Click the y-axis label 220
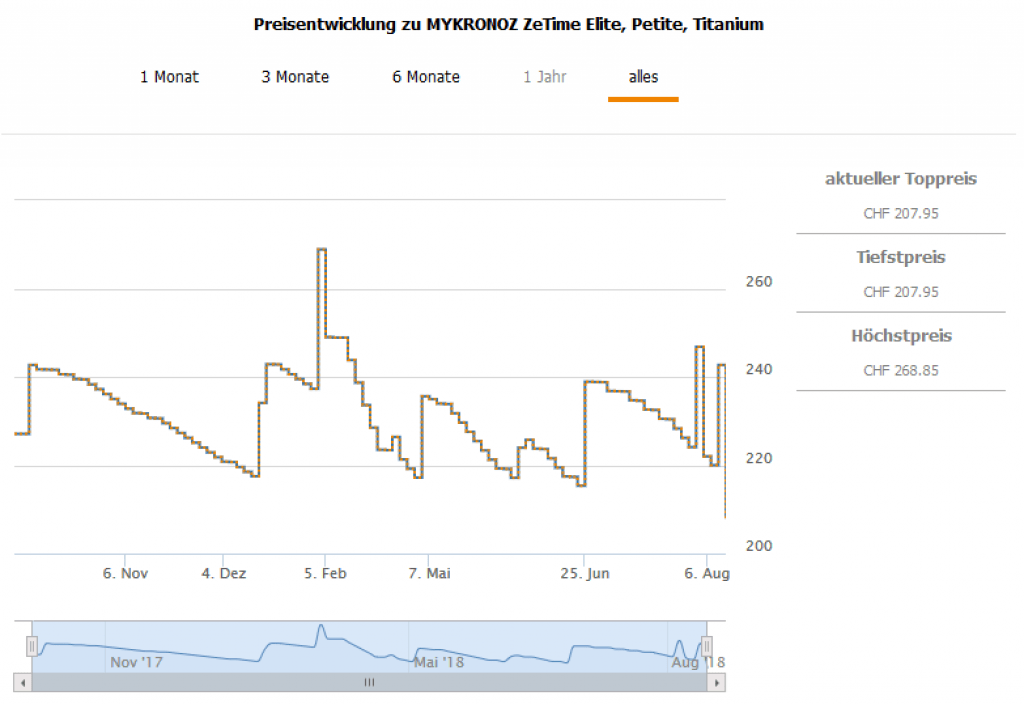1024x704 pixels. click(759, 458)
